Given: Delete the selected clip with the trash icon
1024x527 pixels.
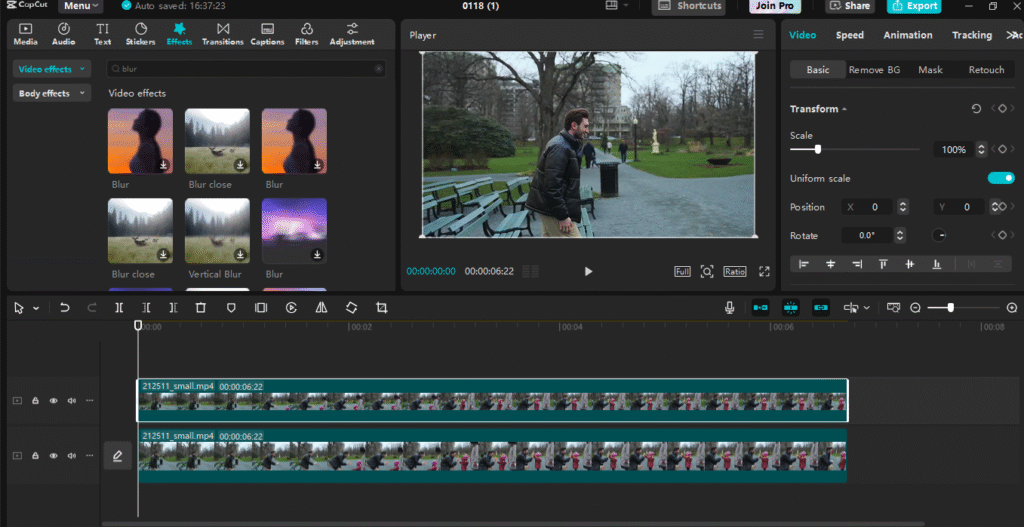Looking at the screenshot, I should point(200,308).
